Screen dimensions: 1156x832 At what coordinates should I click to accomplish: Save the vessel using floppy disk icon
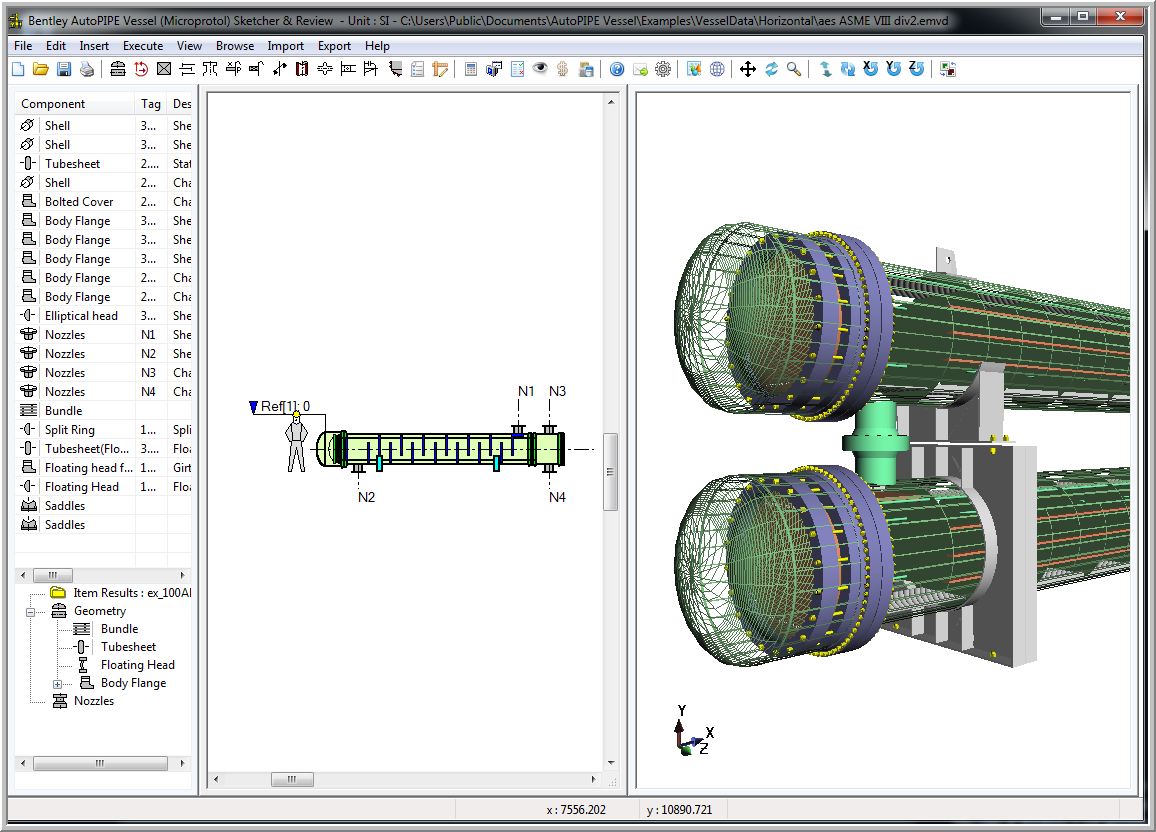coord(64,69)
